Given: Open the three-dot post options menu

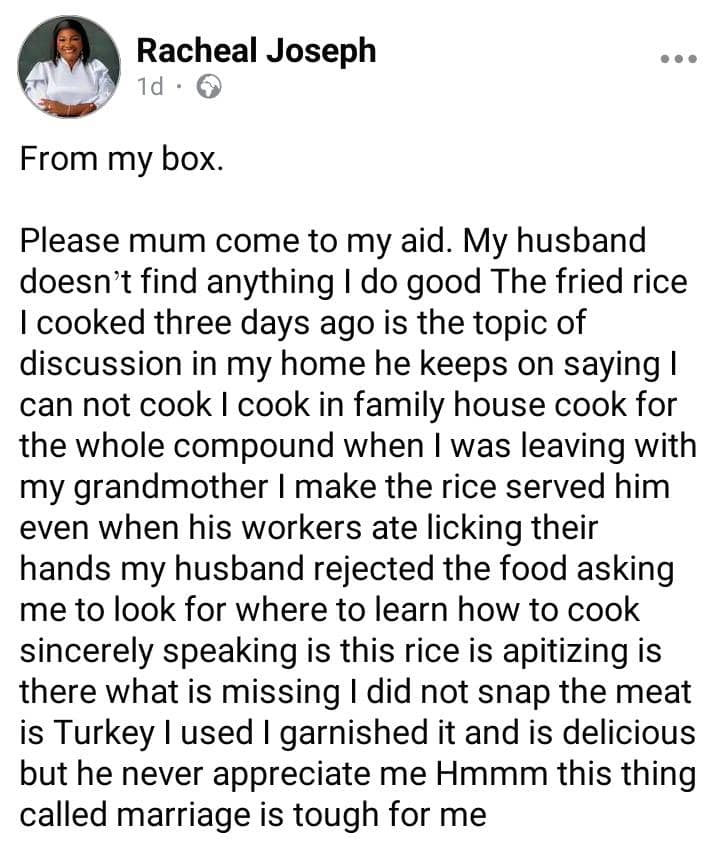Looking at the screenshot, I should pos(677,59).
